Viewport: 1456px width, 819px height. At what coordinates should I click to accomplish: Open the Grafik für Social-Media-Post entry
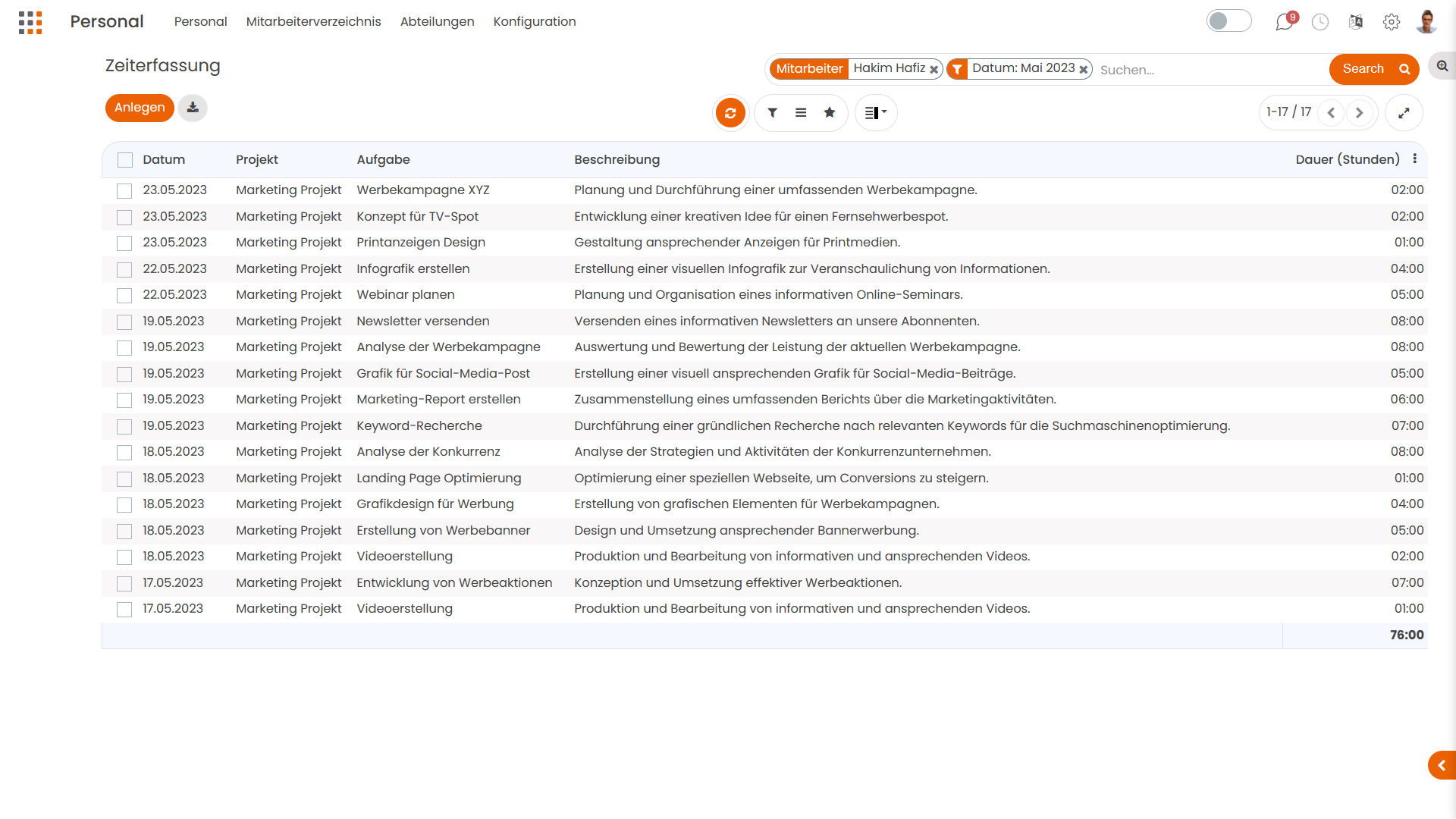point(443,374)
